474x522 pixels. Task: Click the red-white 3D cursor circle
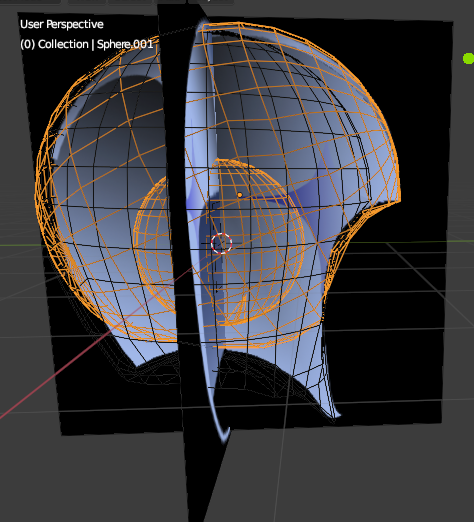point(221,243)
